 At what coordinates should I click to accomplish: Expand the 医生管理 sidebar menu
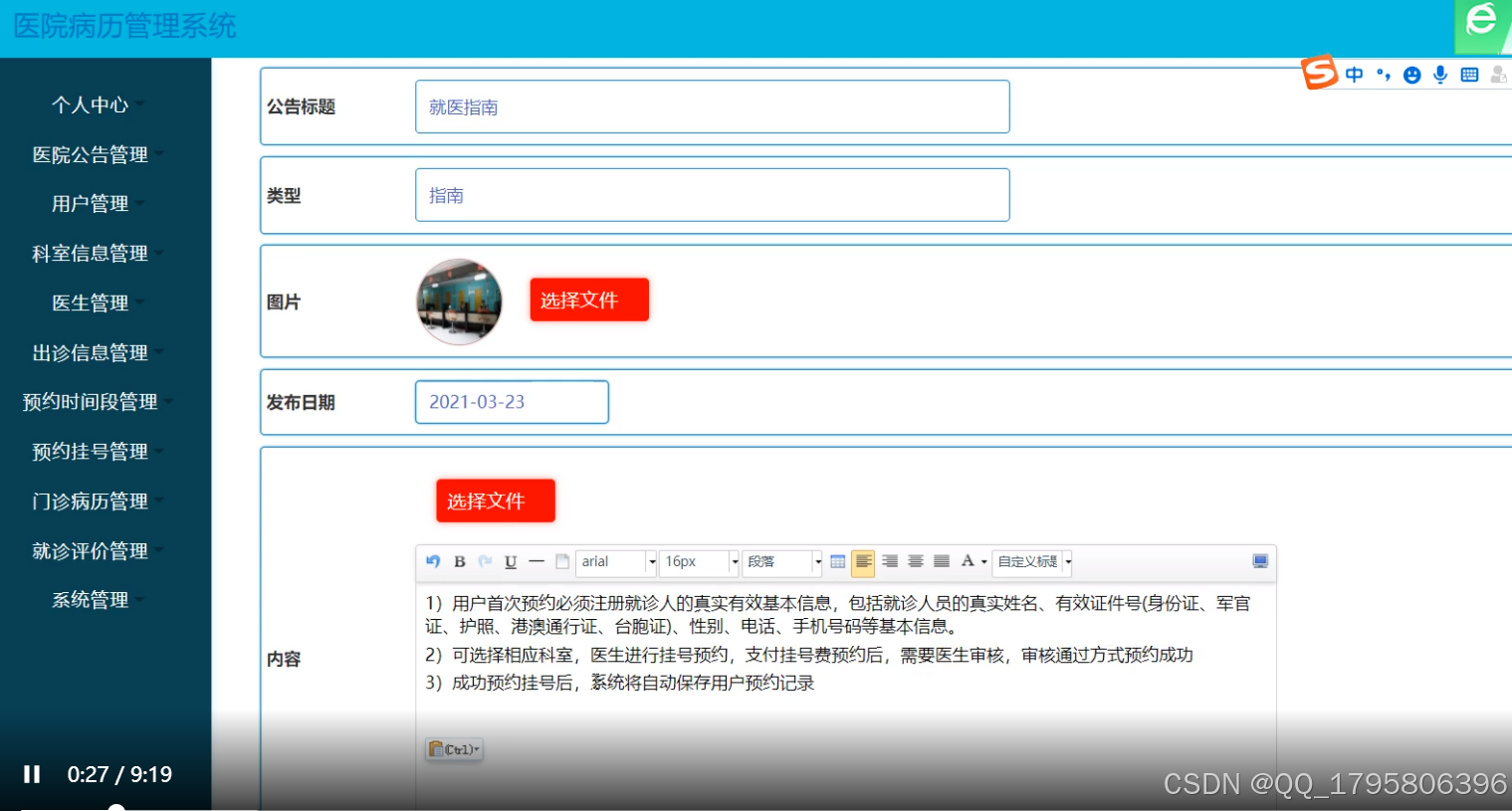coord(98,303)
